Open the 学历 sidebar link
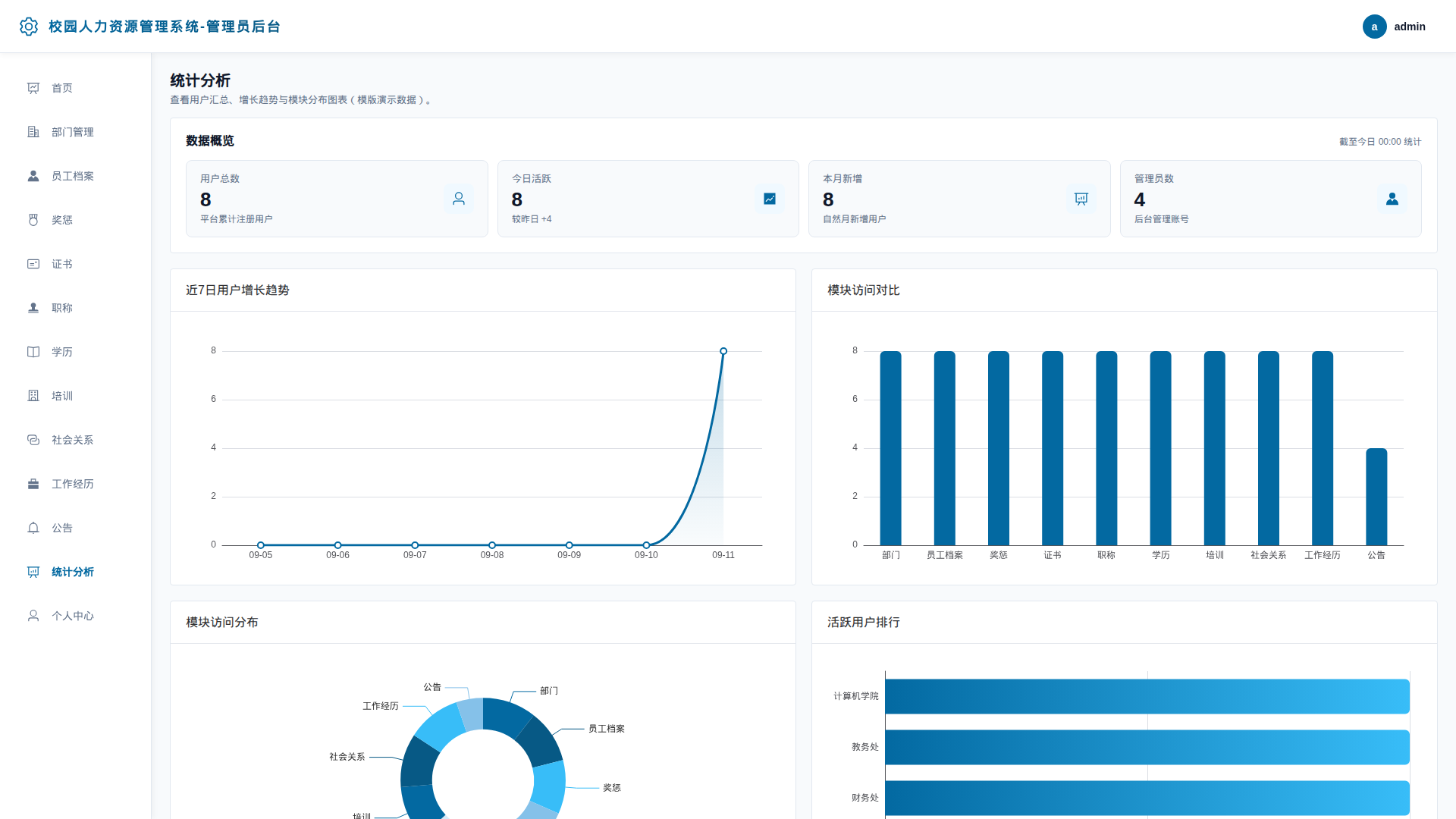 (76, 352)
